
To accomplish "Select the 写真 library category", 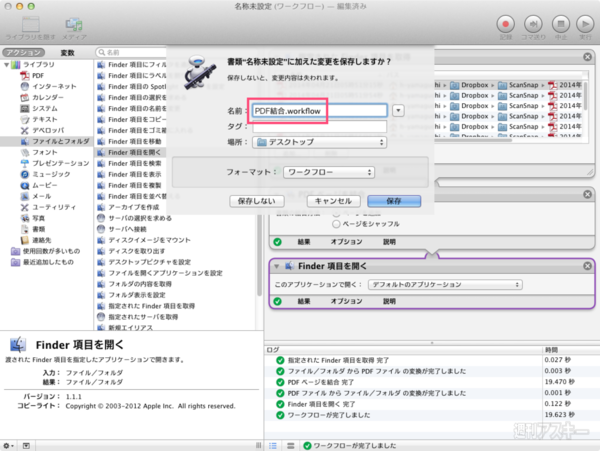I will (x=38, y=218).
